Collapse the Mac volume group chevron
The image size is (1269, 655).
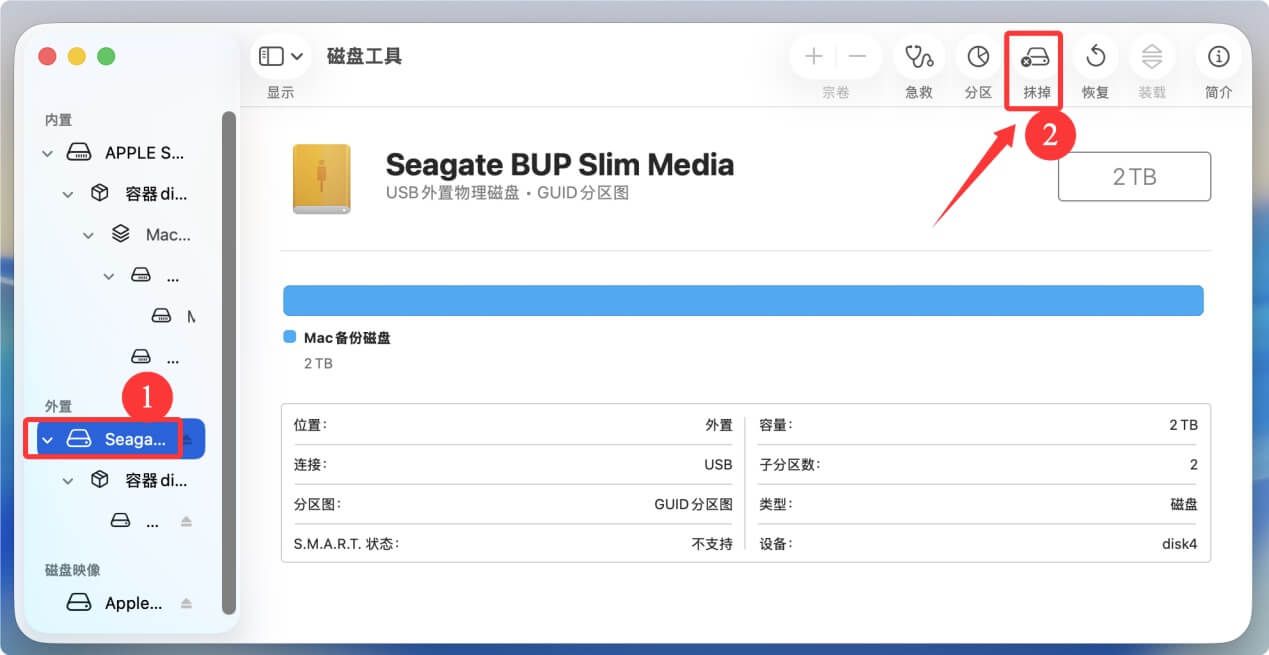point(89,235)
